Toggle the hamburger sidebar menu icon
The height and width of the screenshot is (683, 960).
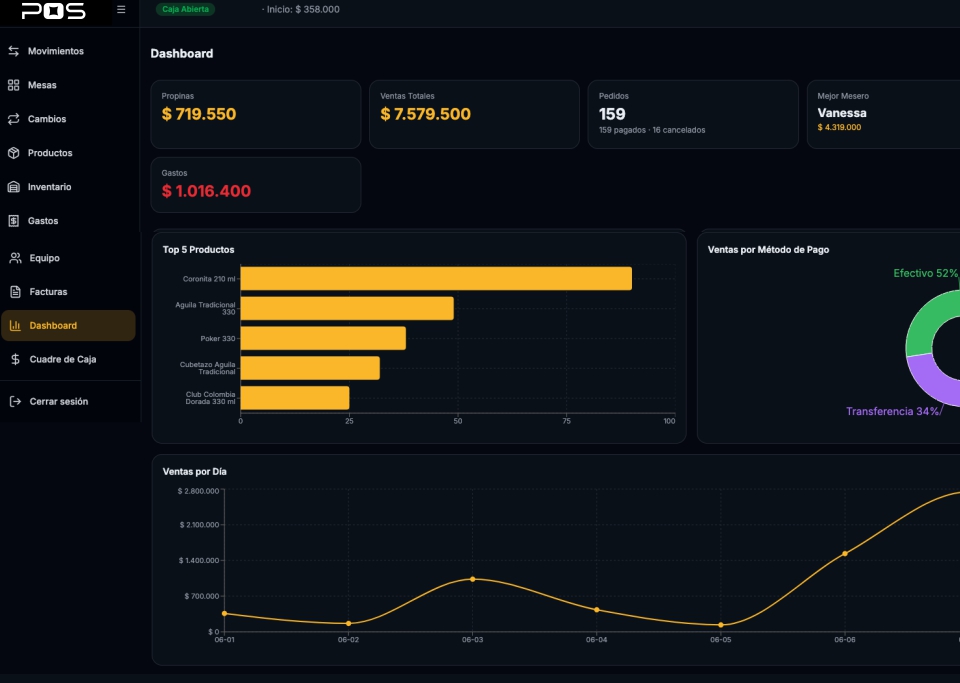coord(121,10)
